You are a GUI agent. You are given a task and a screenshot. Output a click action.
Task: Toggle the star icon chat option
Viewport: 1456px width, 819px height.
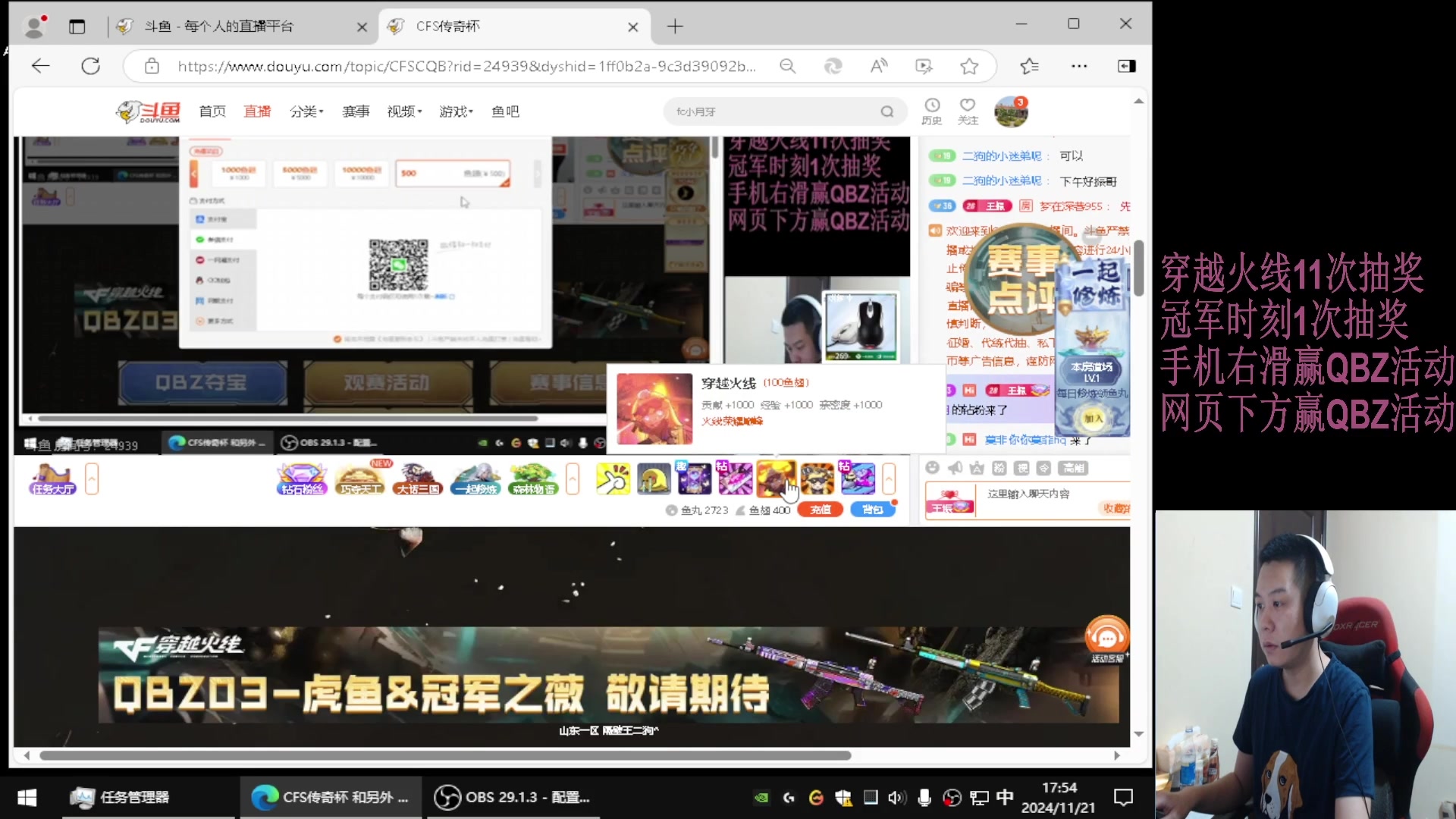pyautogui.click(x=977, y=468)
